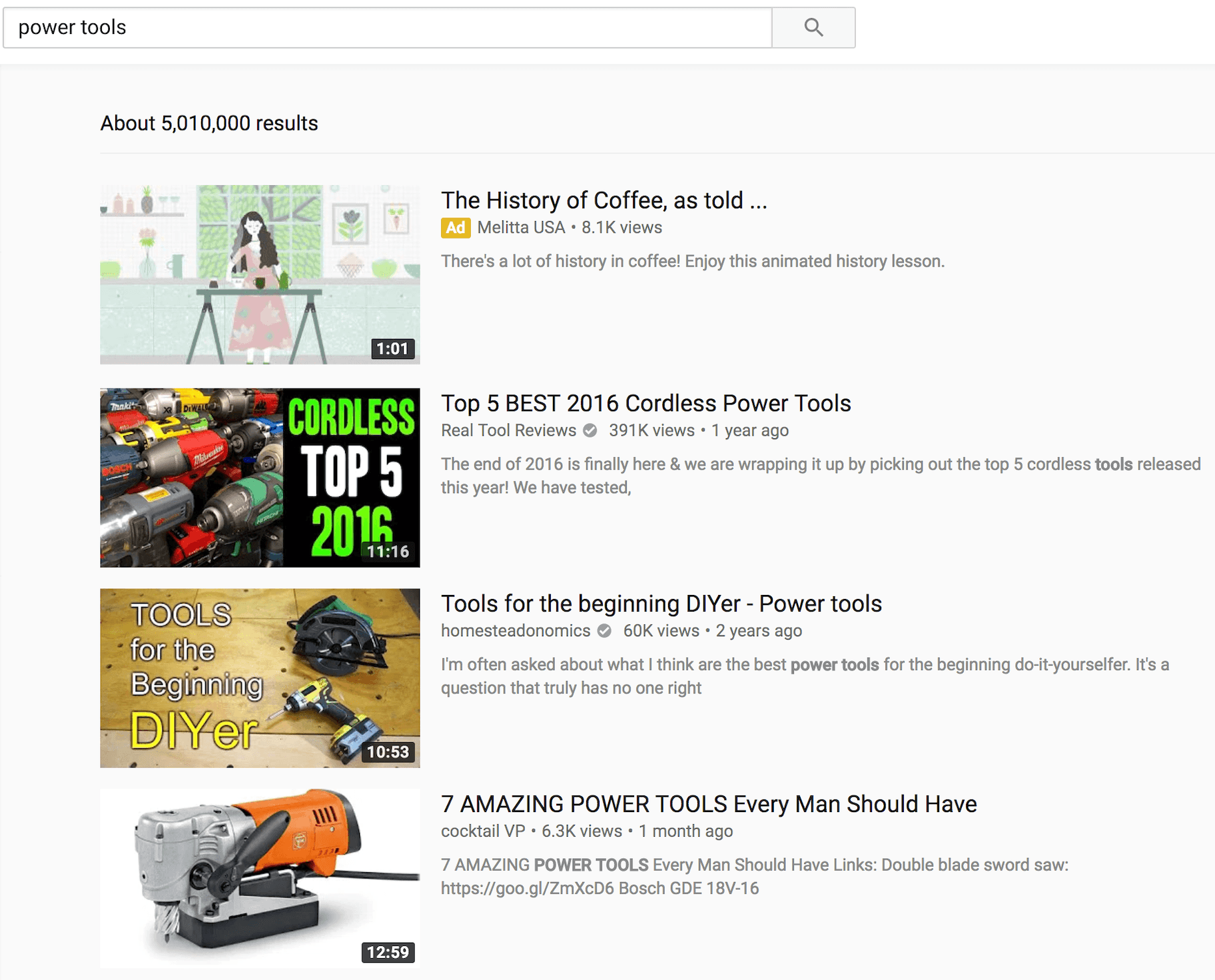Click the 10:53 duration badge
This screenshot has height=980, width=1215.
388,752
